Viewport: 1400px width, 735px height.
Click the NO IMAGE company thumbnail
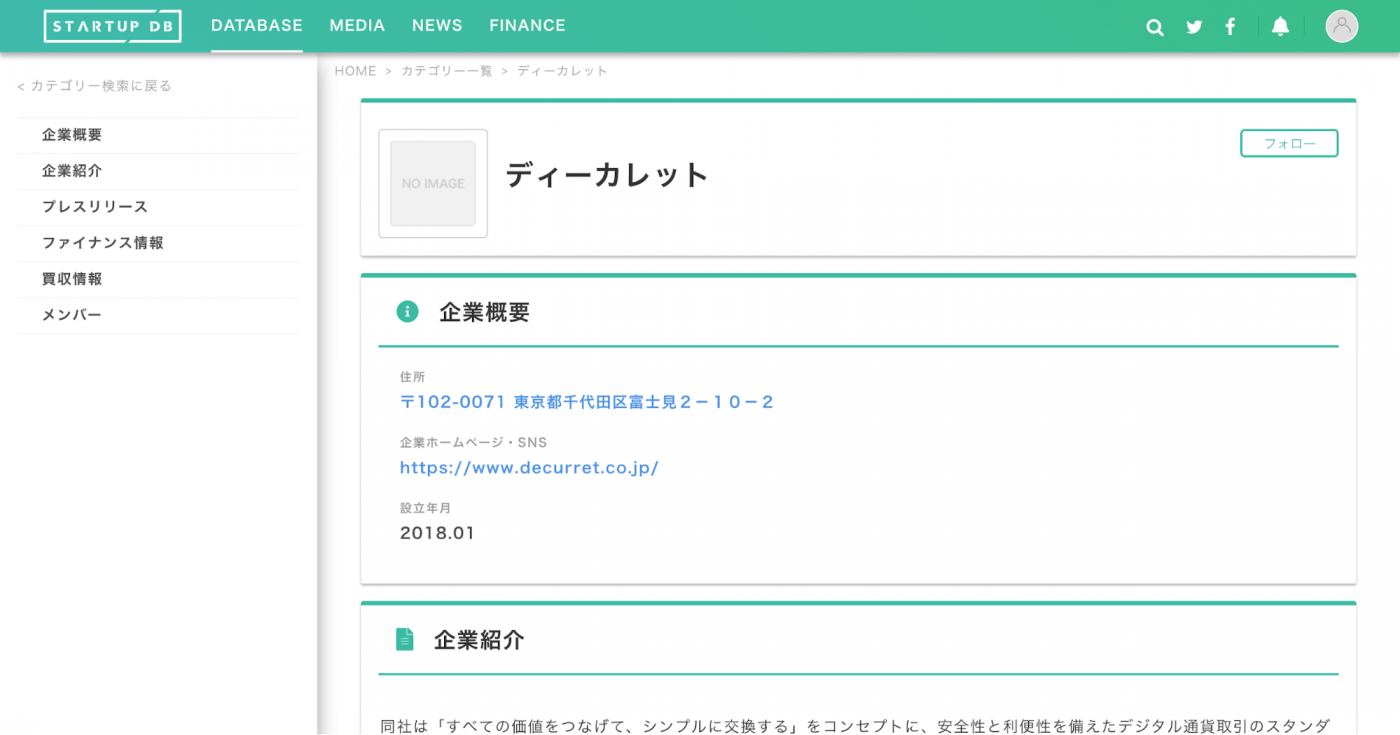[432, 184]
